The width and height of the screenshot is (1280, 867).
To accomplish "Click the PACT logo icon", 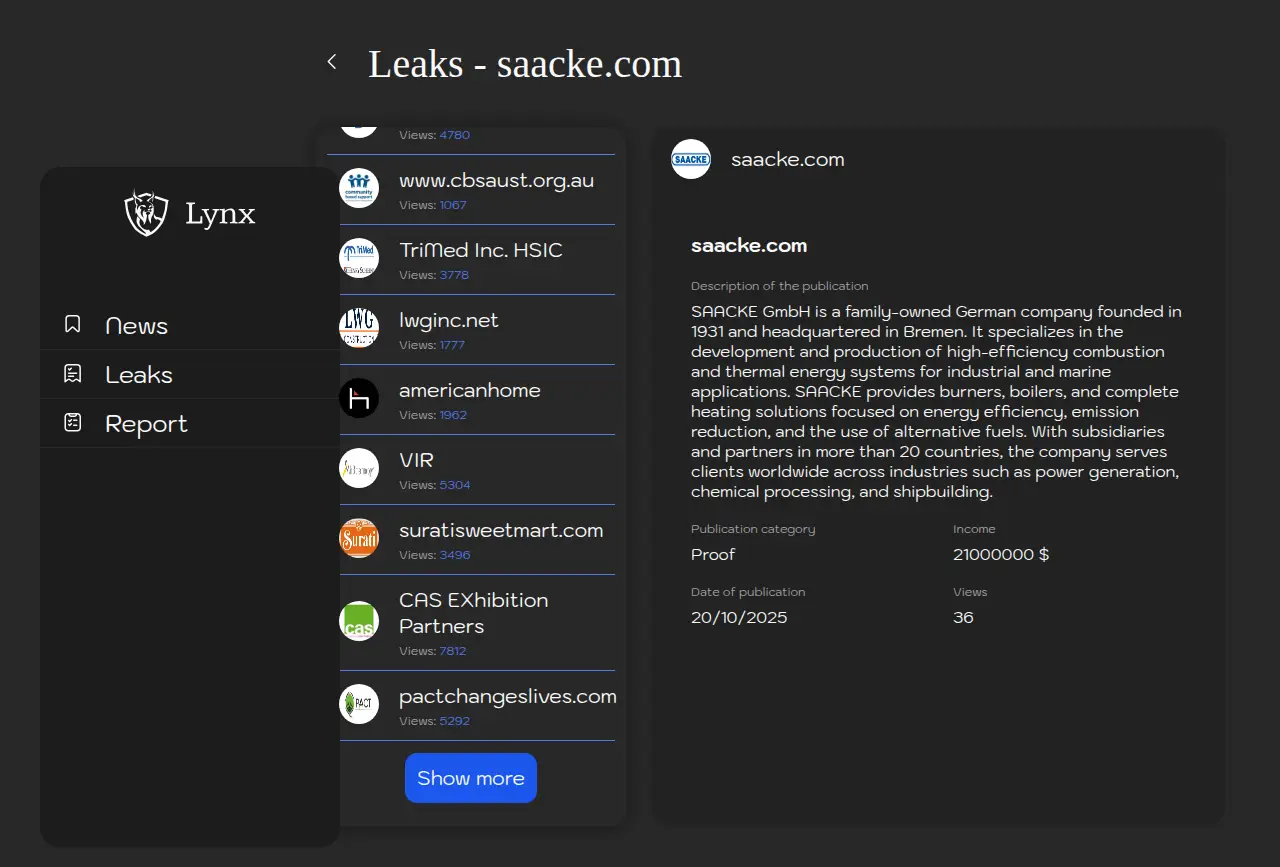I will 359,704.
